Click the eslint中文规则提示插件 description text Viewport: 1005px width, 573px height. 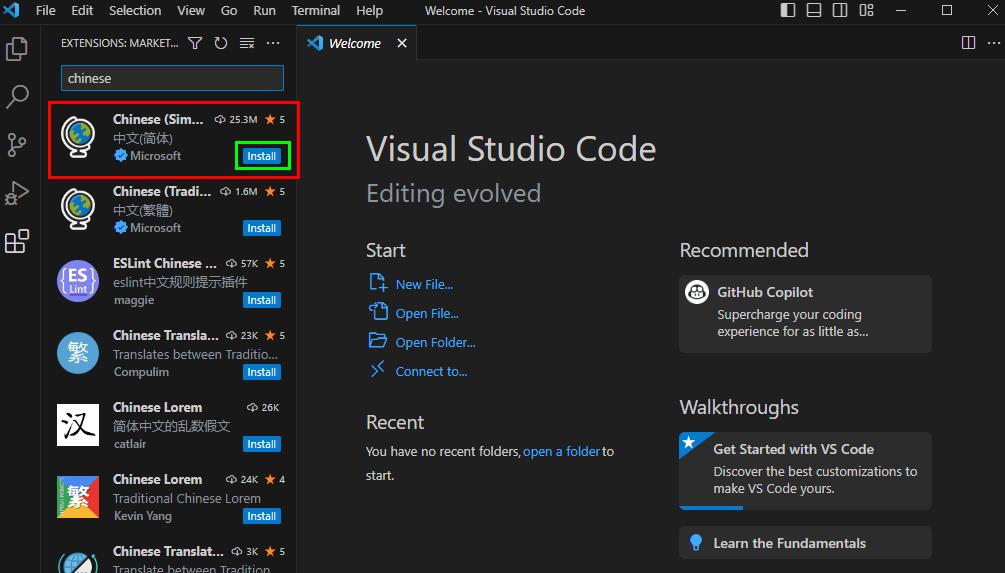(180, 282)
